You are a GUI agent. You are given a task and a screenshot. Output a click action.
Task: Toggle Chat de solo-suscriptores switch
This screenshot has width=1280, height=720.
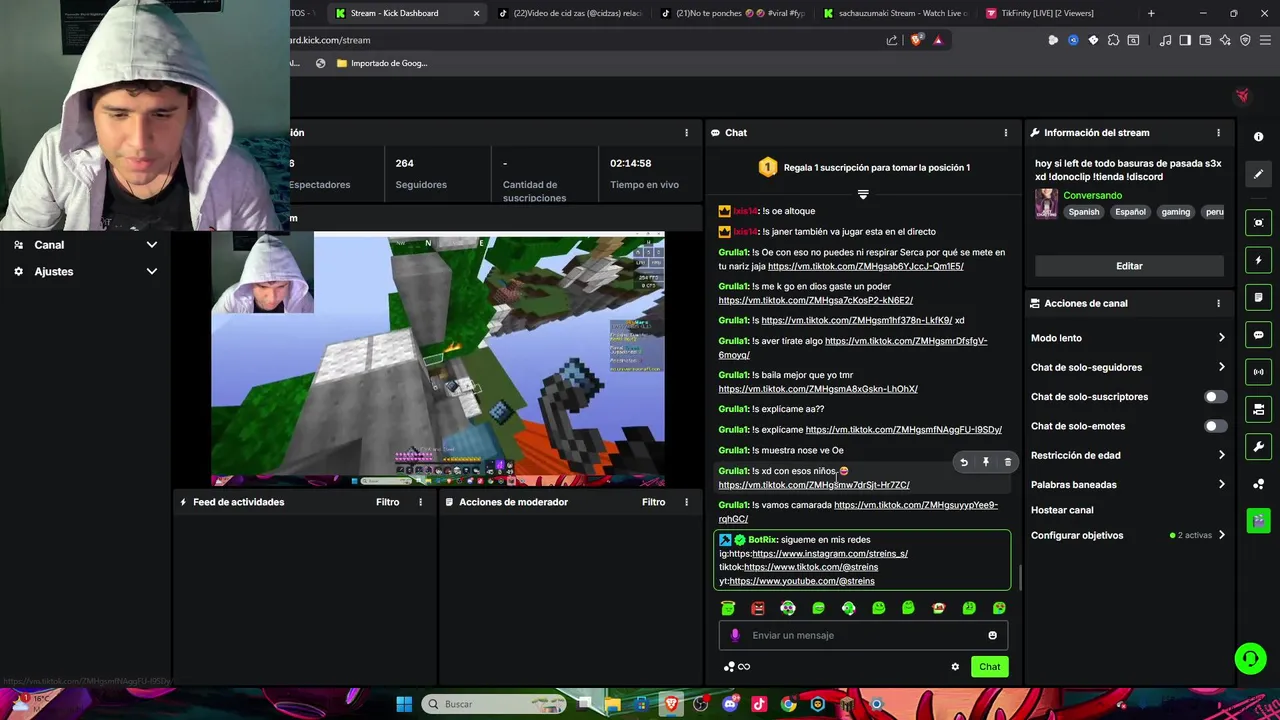click(x=1215, y=397)
